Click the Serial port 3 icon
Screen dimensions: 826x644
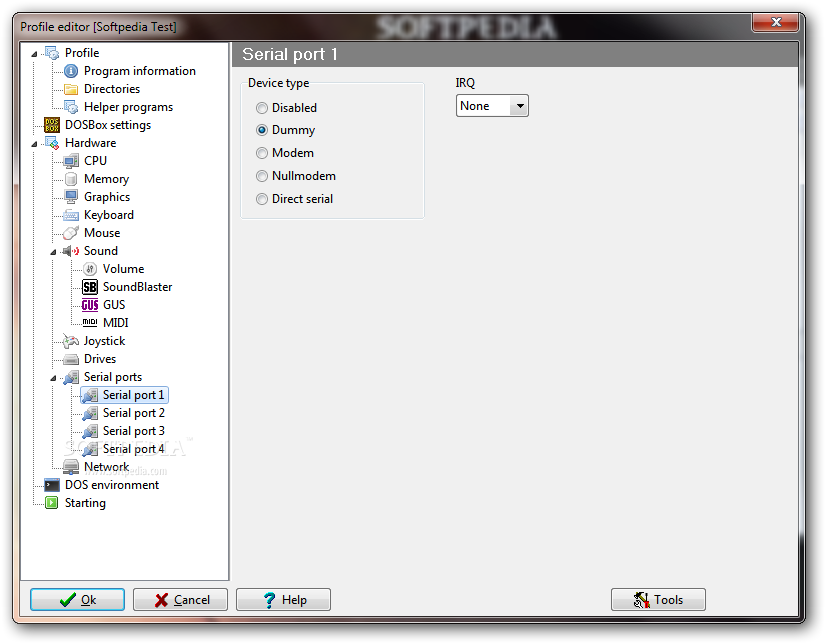(90, 431)
